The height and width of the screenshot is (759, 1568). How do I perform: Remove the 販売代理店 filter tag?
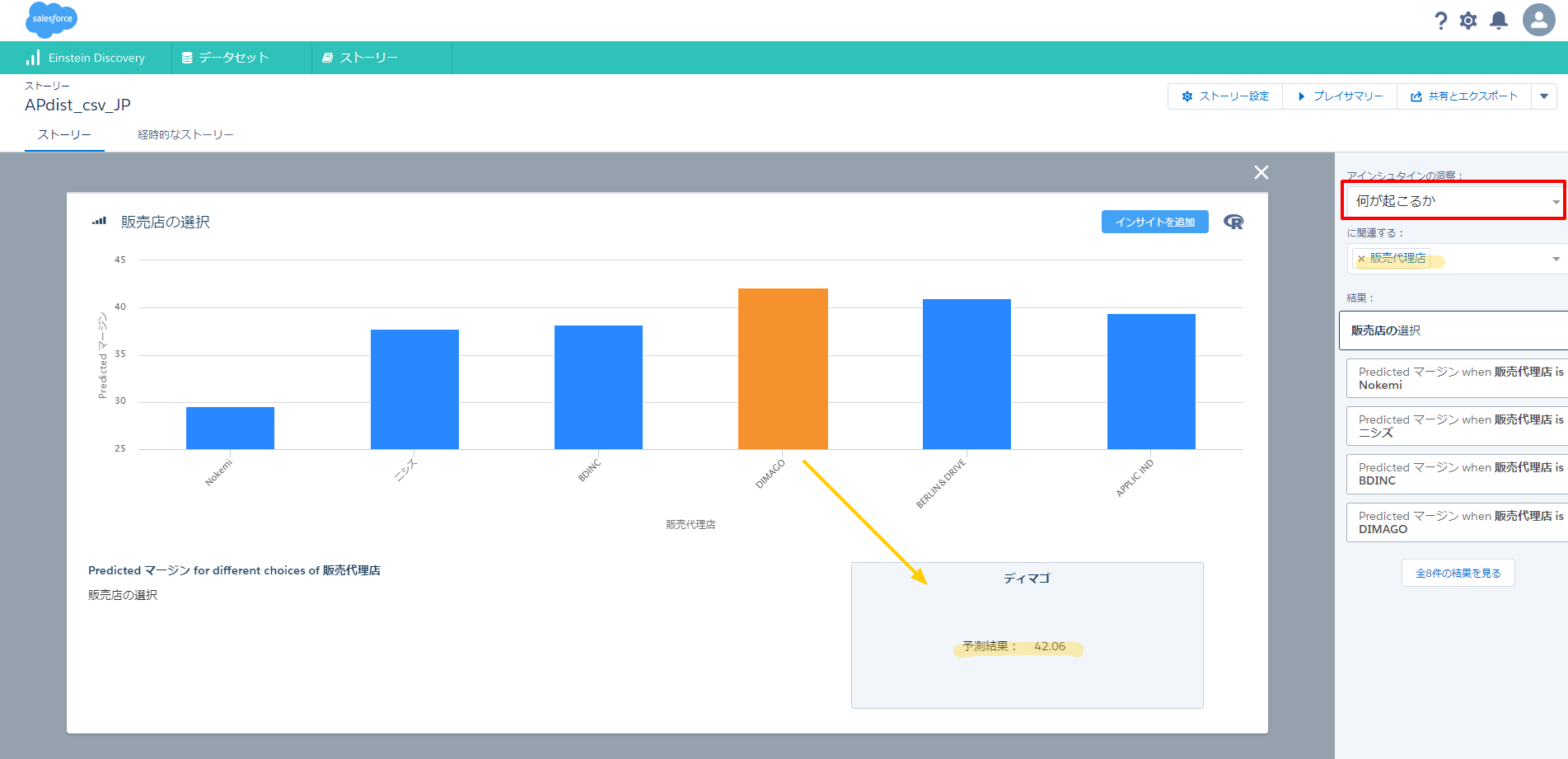pos(1361,259)
